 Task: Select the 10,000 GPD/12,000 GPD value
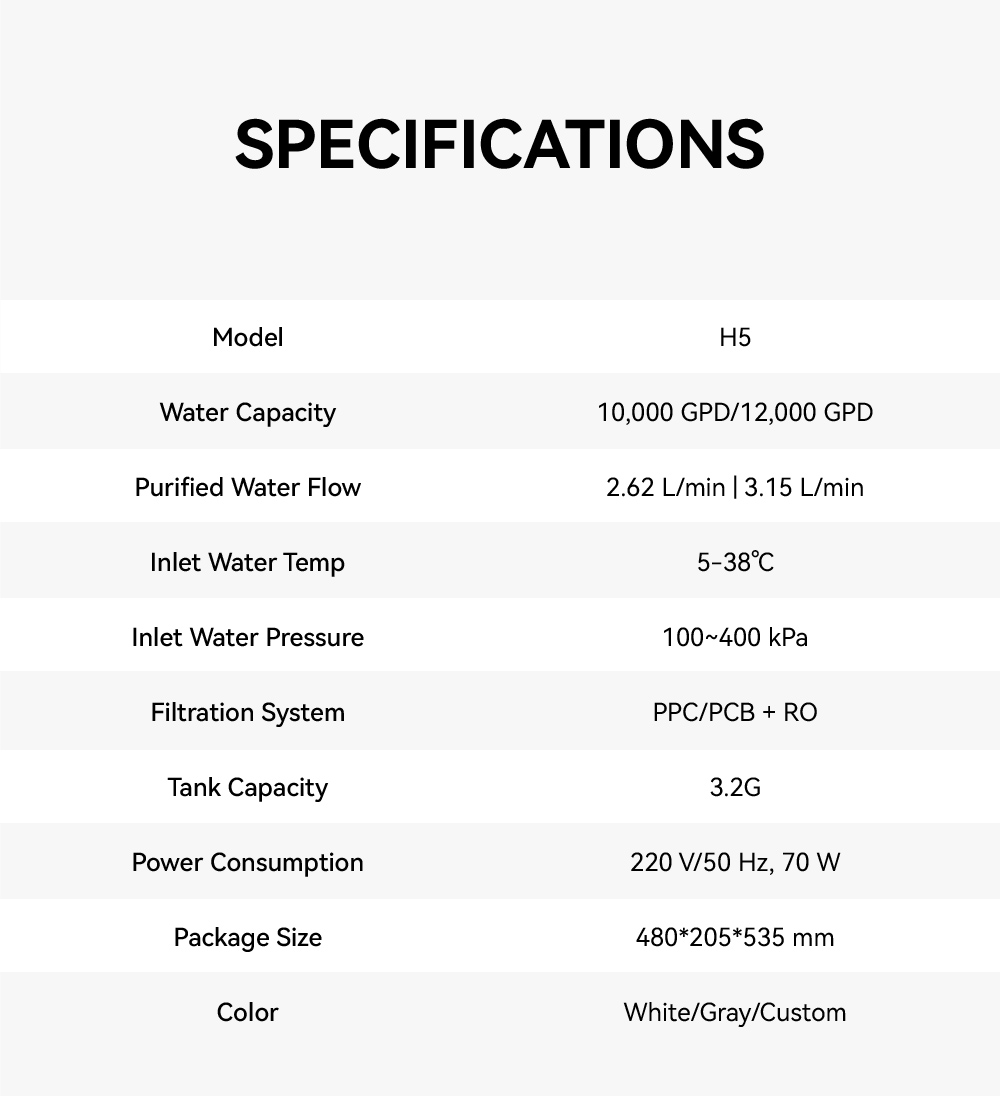[x=735, y=412]
